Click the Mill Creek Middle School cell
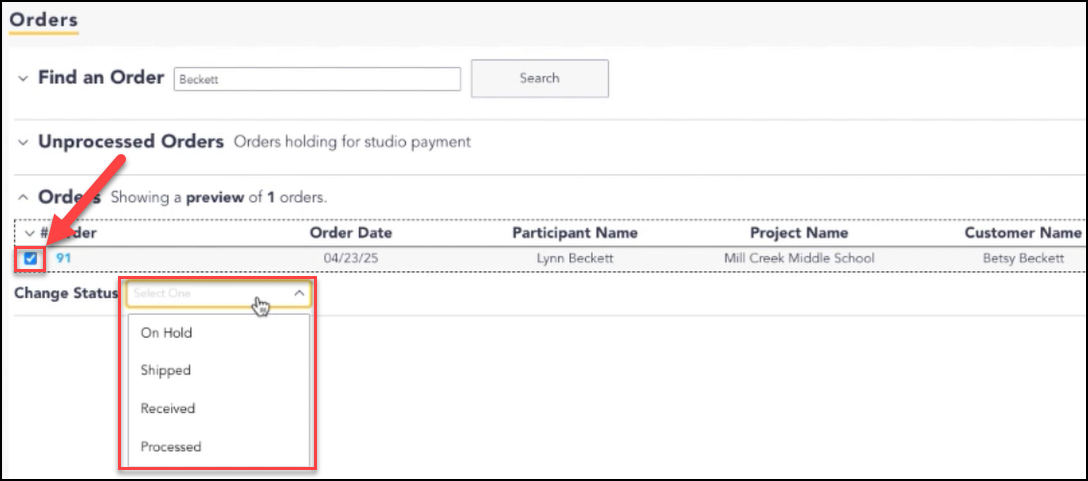This screenshot has height=481, width=1088. pos(799,258)
